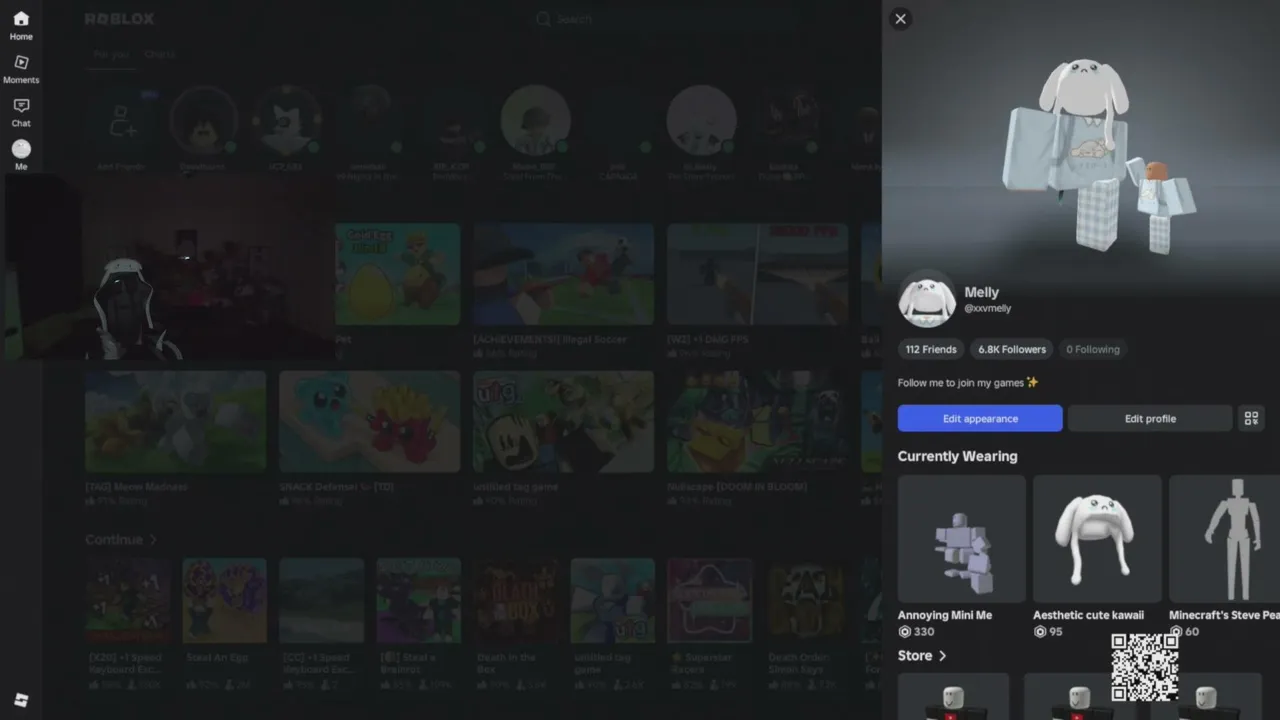1280x720 pixels.
Task: Click the Edit appearance button
Action: [980, 418]
